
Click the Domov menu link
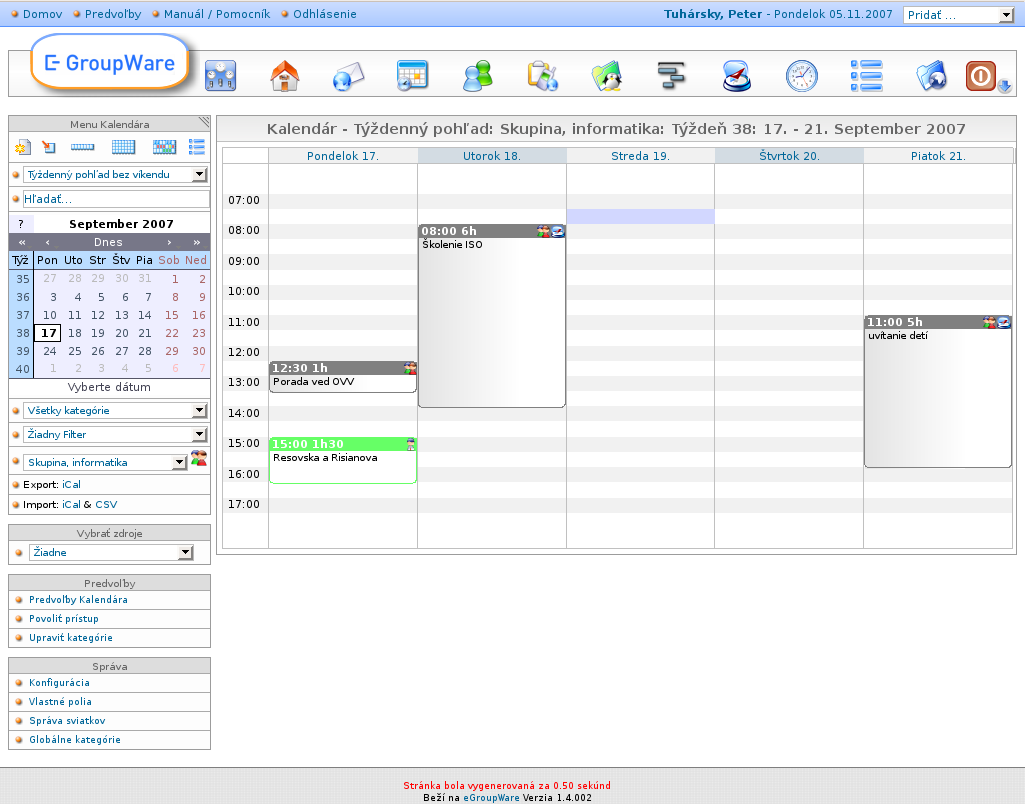[42, 14]
